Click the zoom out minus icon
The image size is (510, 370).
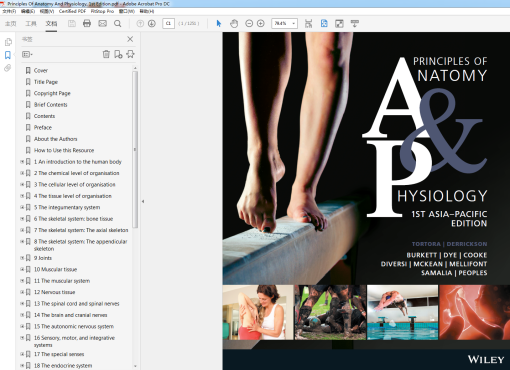[249, 23]
